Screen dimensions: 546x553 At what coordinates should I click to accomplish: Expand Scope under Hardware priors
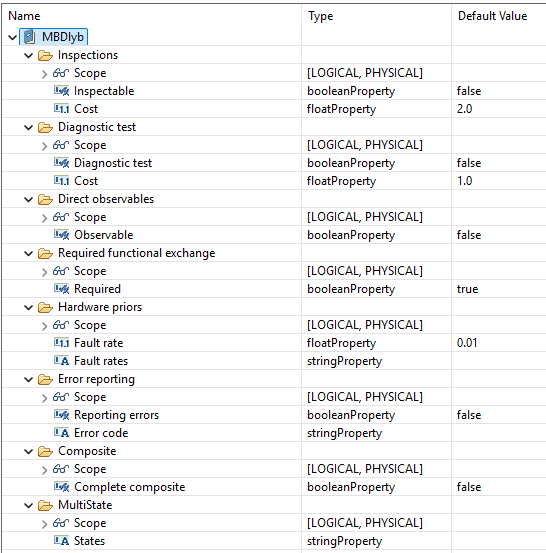click(44, 326)
